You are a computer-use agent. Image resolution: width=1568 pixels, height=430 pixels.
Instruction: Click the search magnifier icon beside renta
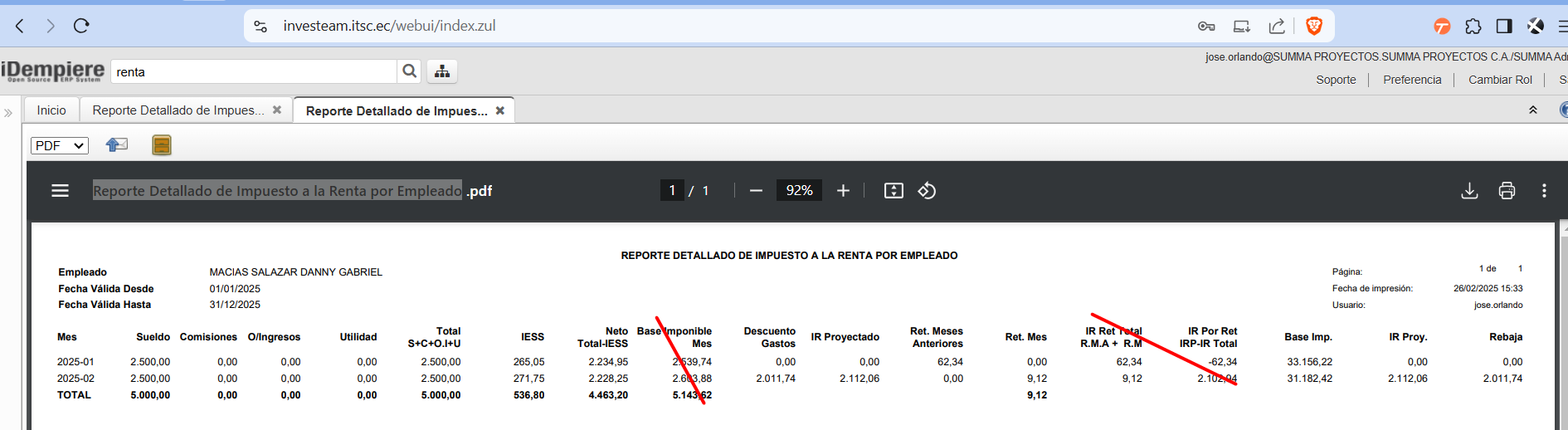click(409, 71)
